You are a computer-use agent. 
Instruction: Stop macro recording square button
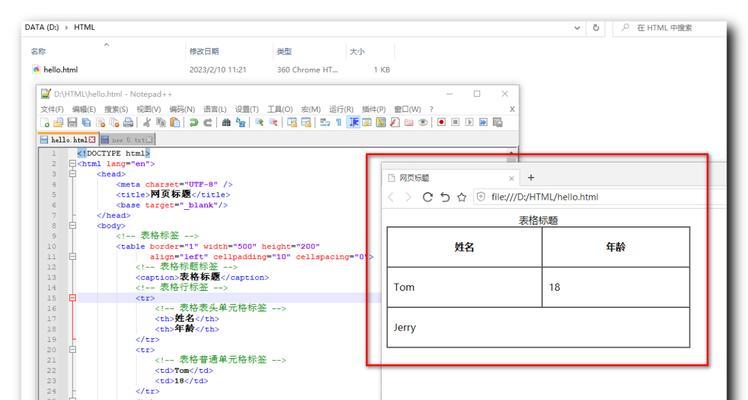(x=456, y=123)
